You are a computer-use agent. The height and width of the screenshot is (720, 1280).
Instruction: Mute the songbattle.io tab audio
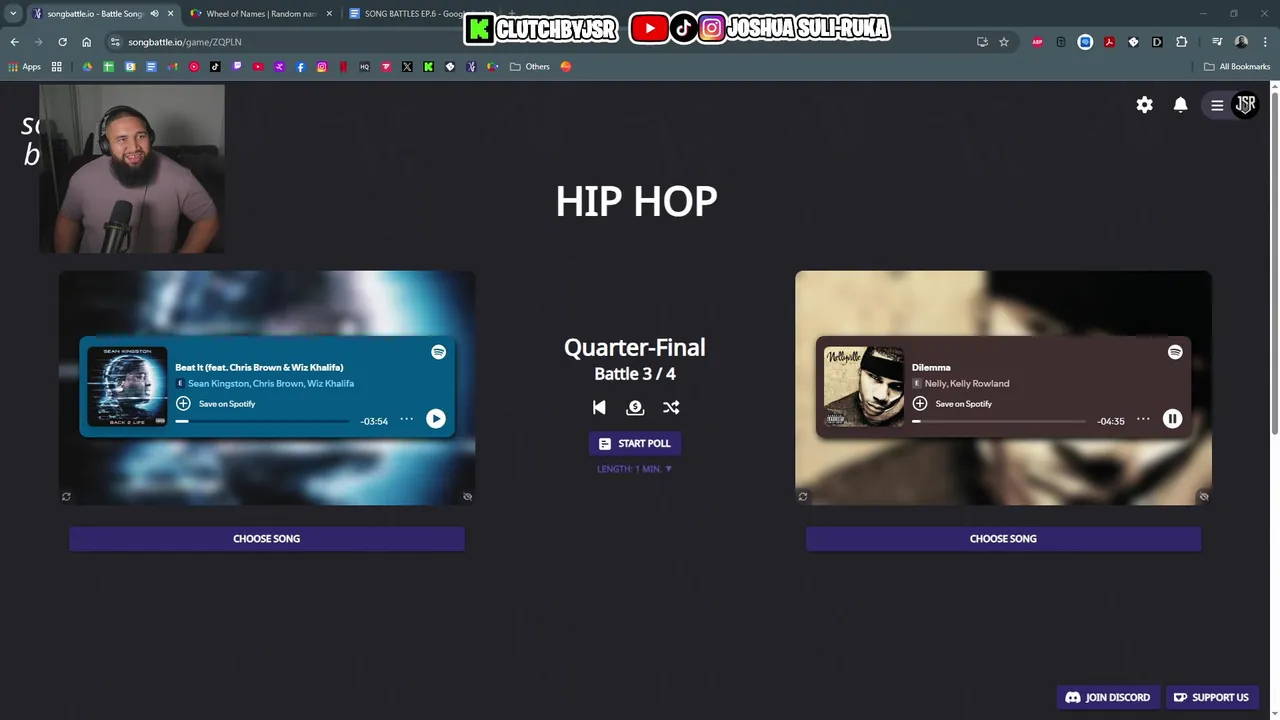[x=154, y=14]
